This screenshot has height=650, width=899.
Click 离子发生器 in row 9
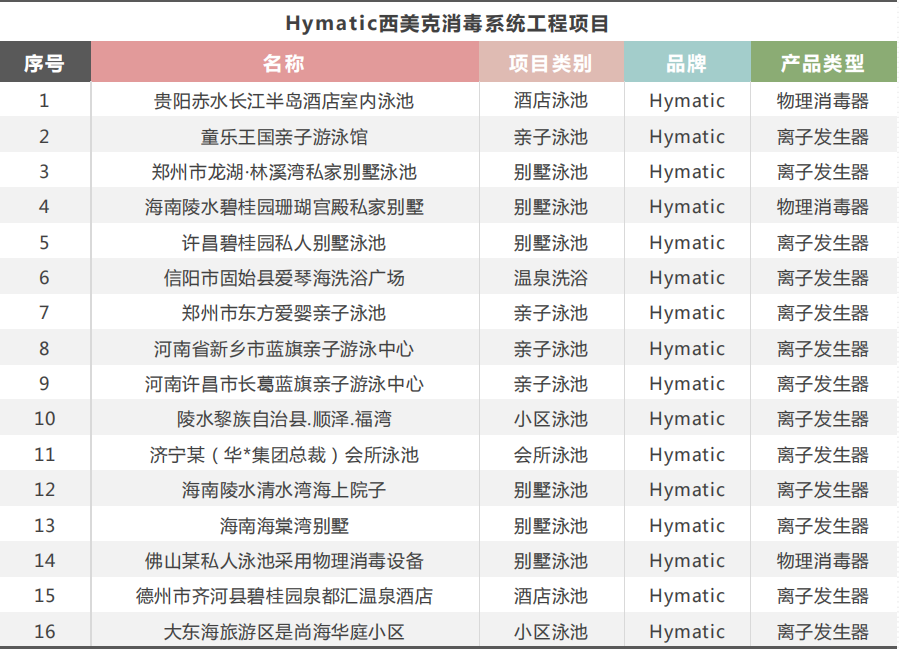823,384
